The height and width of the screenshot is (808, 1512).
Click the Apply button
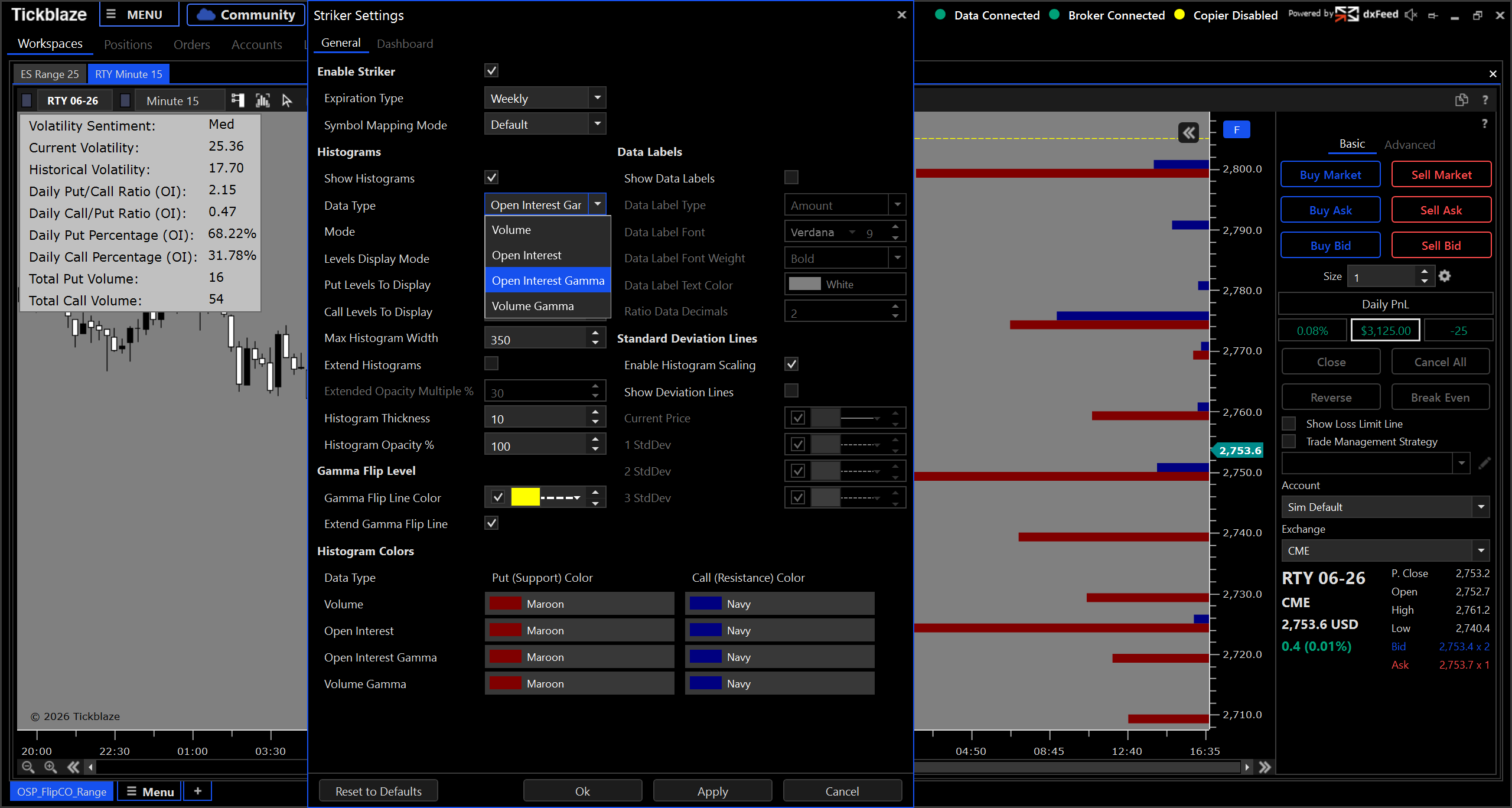tap(712, 791)
